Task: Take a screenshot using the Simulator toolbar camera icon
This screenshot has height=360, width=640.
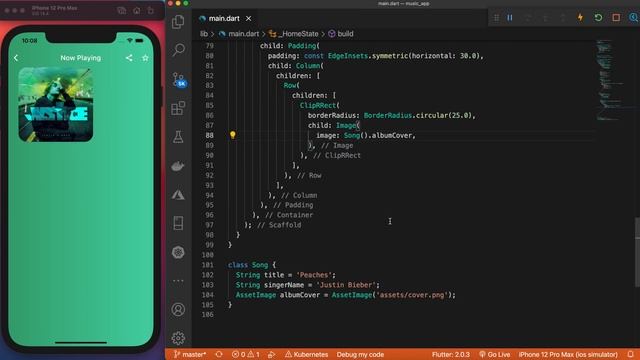Action: tap(122, 11)
